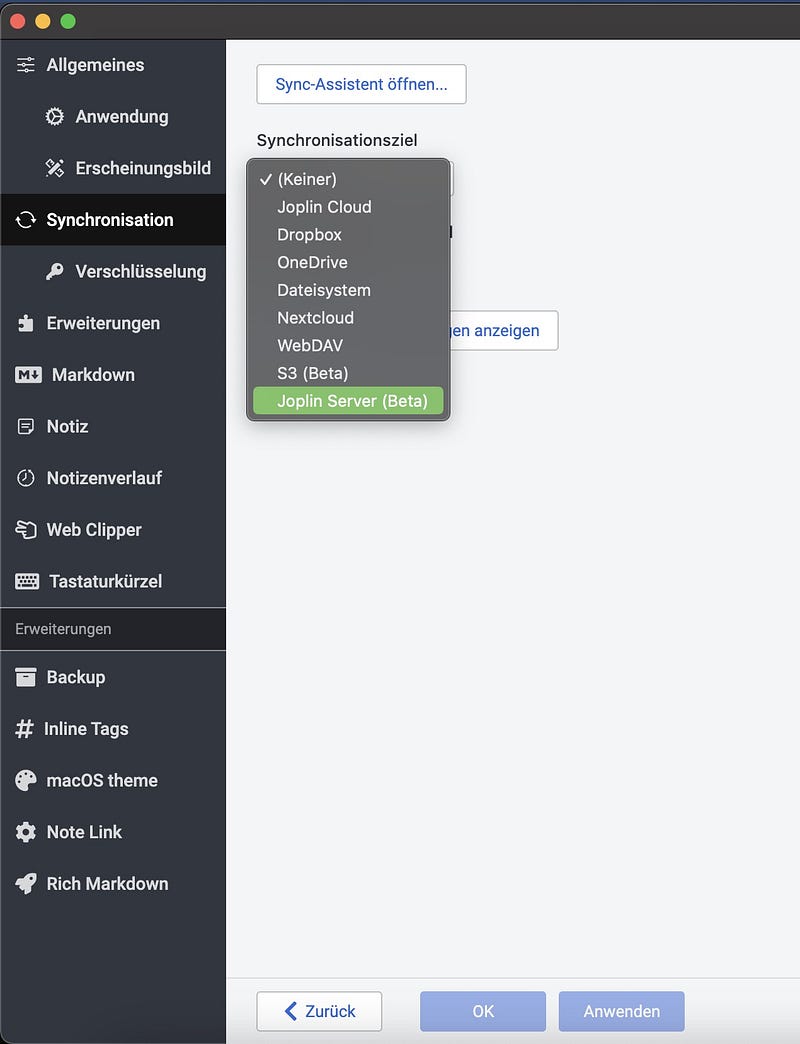Select (Keiner) as sync target
The image size is (800, 1044).
coord(348,179)
